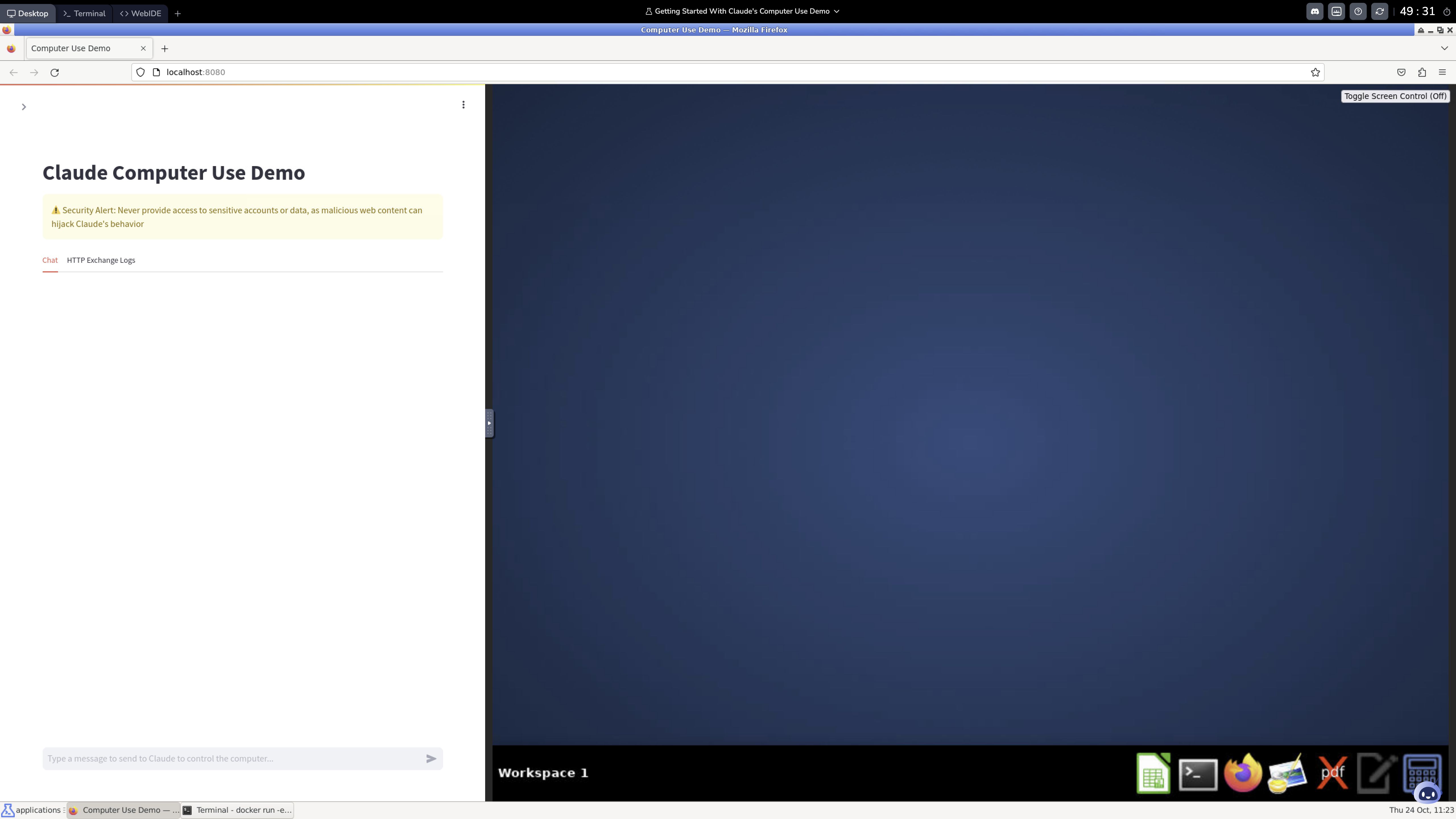Click the send message arrow button
The image size is (1456, 819).
[431, 758]
